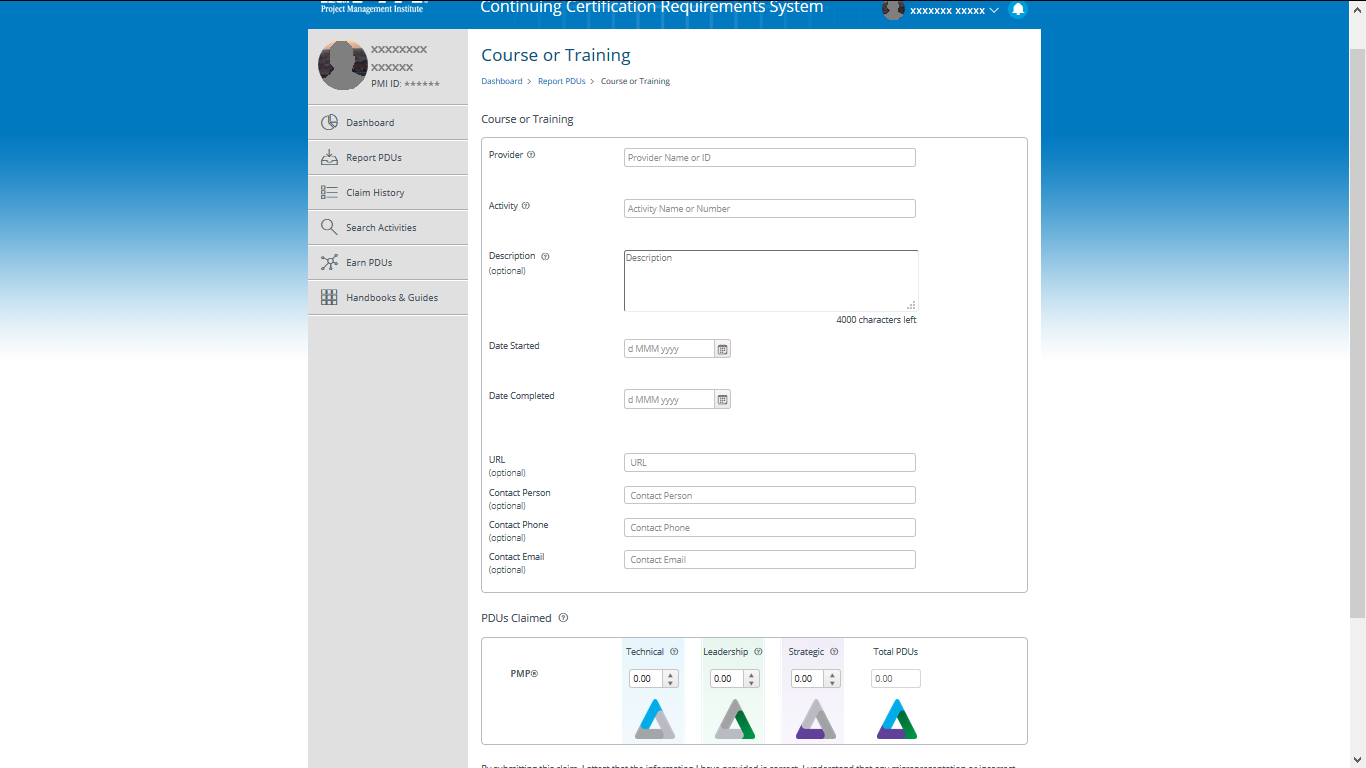Click the Total PDUs value field
Image resolution: width=1366 pixels, height=768 pixels.
click(896, 678)
